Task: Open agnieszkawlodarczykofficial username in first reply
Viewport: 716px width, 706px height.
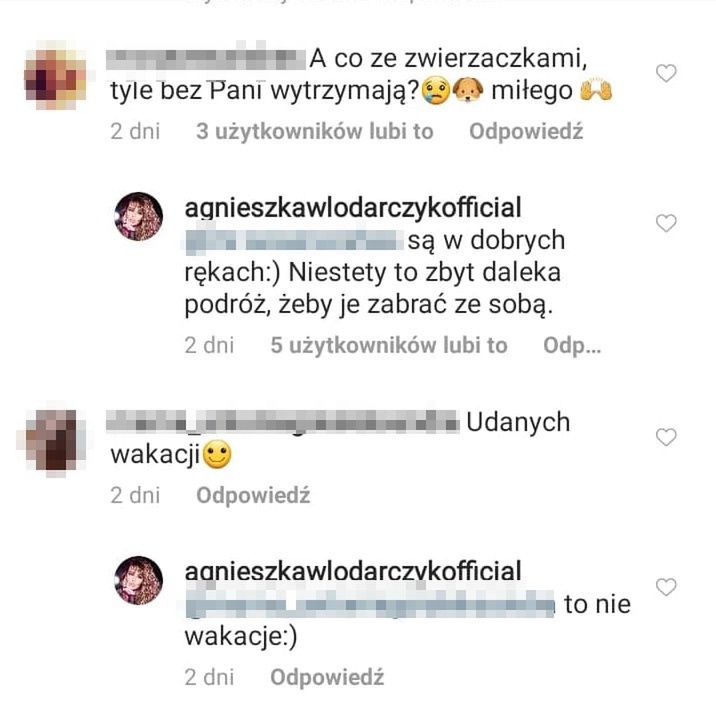Action: pos(353,208)
